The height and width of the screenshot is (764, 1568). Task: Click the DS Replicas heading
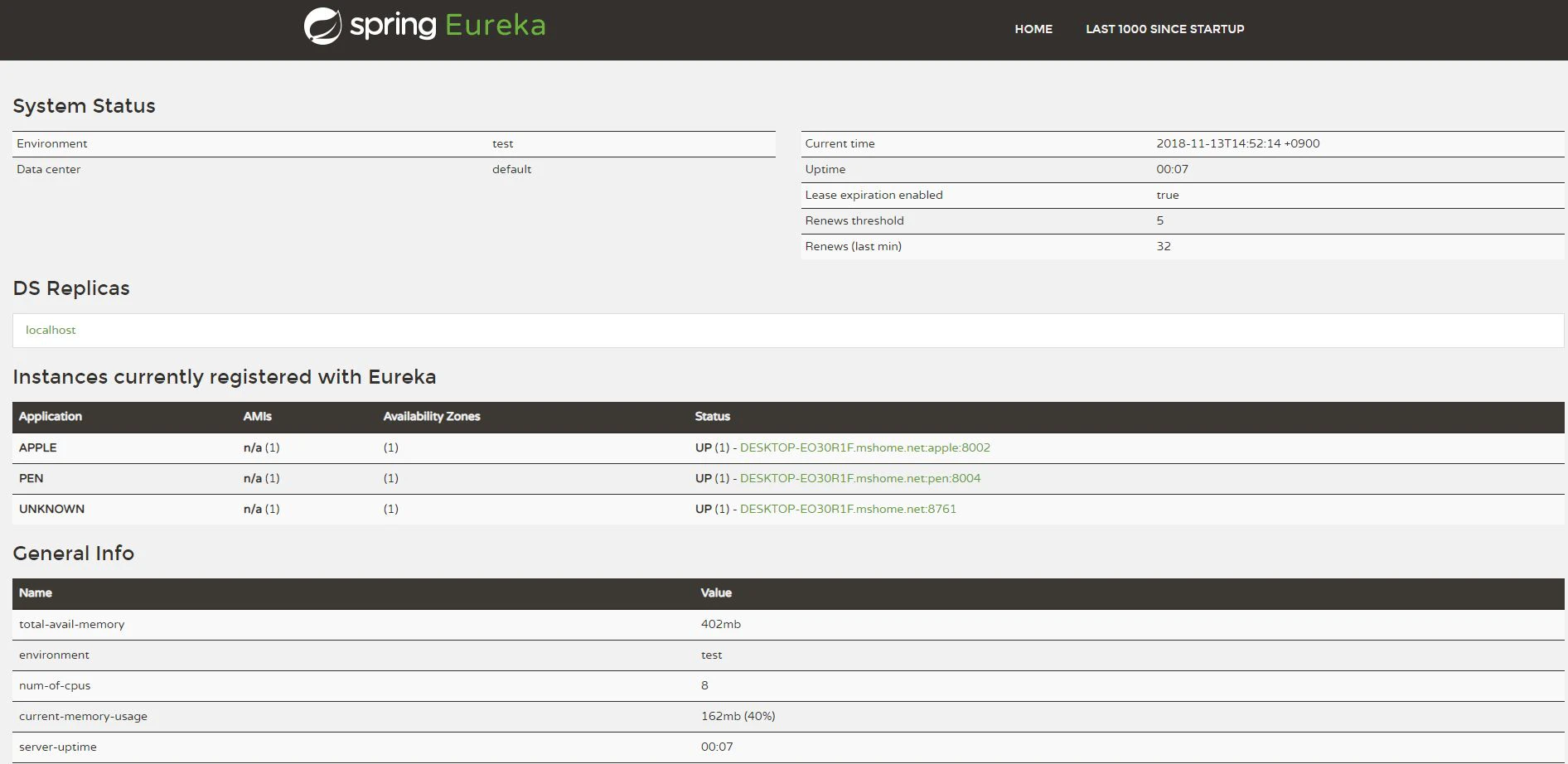71,288
